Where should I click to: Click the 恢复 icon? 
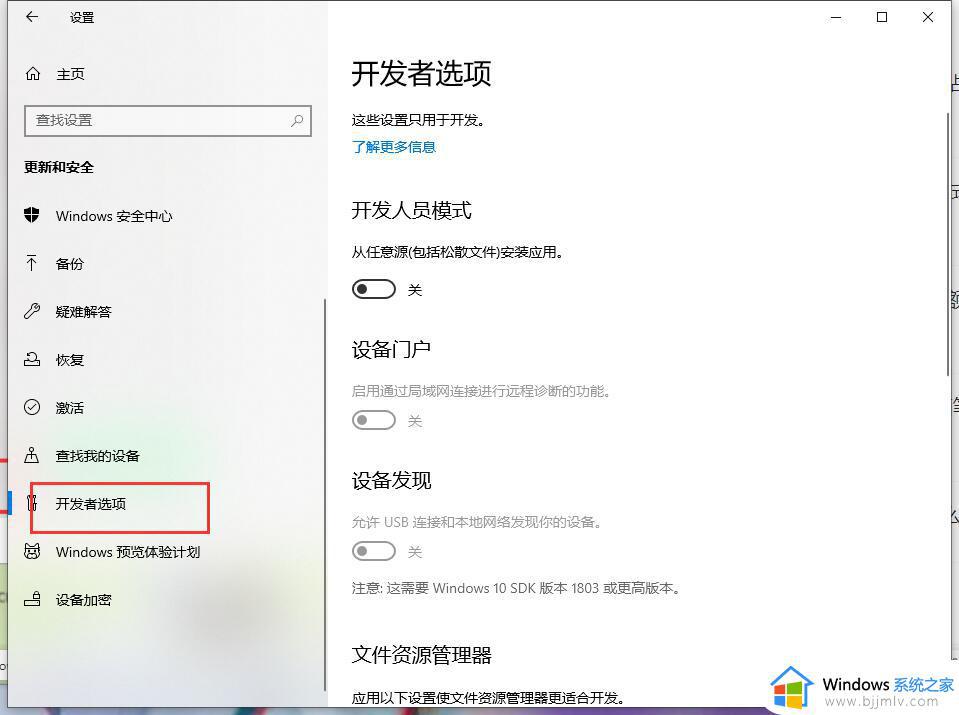pyautogui.click(x=32, y=360)
